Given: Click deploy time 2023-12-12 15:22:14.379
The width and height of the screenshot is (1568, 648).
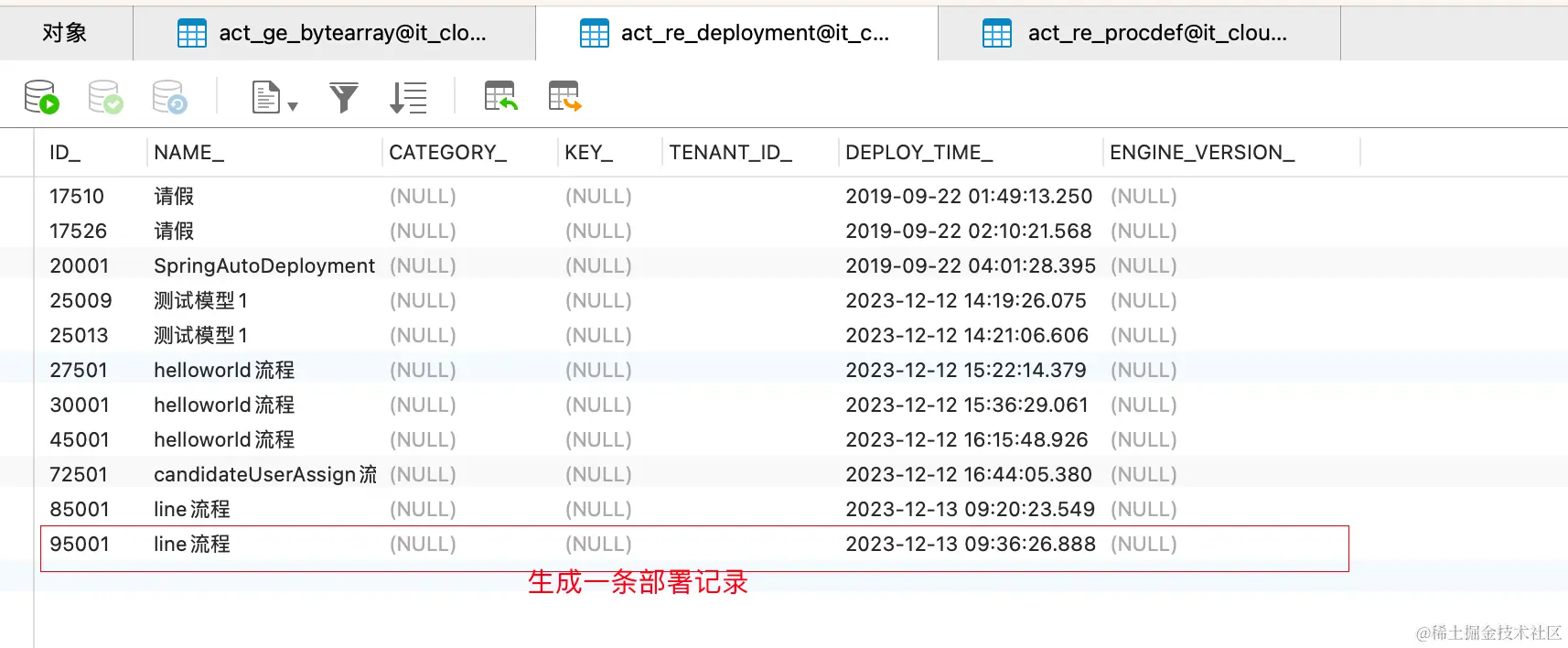Looking at the screenshot, I should pyautogui.click(x=966, y=371).
